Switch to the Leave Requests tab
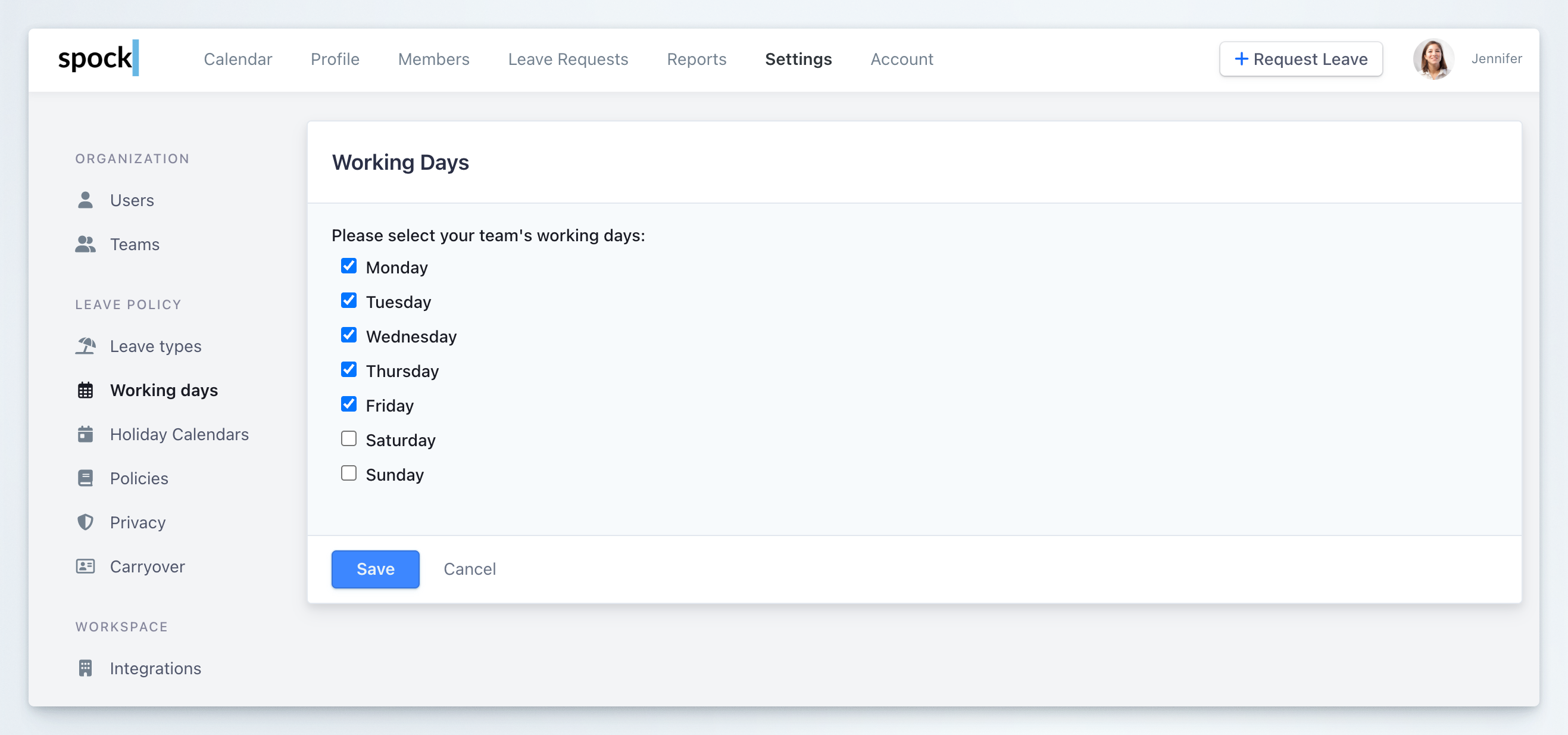 (567, 59)
